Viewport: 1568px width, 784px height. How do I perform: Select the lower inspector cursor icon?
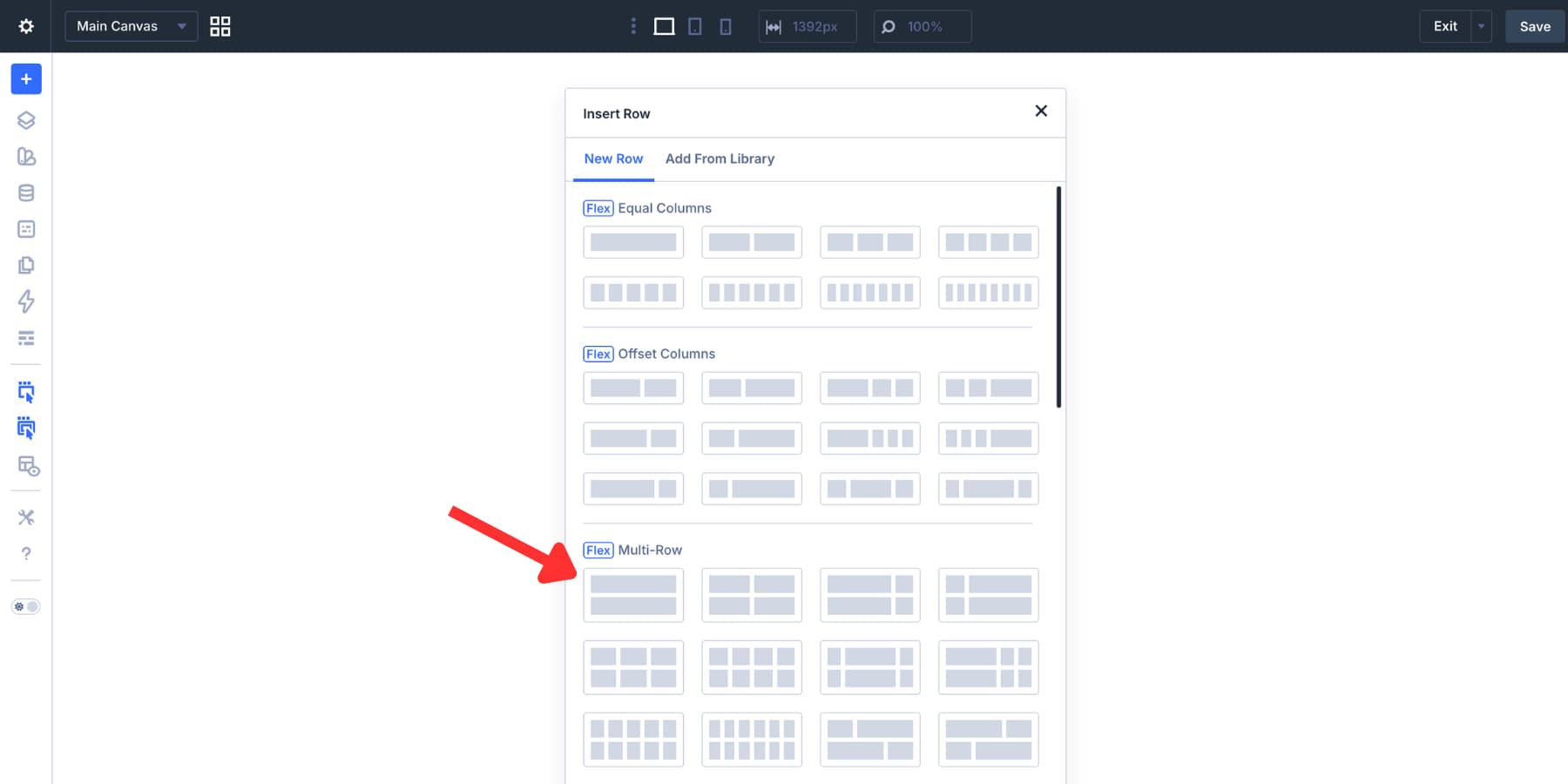tap(26, 428)
